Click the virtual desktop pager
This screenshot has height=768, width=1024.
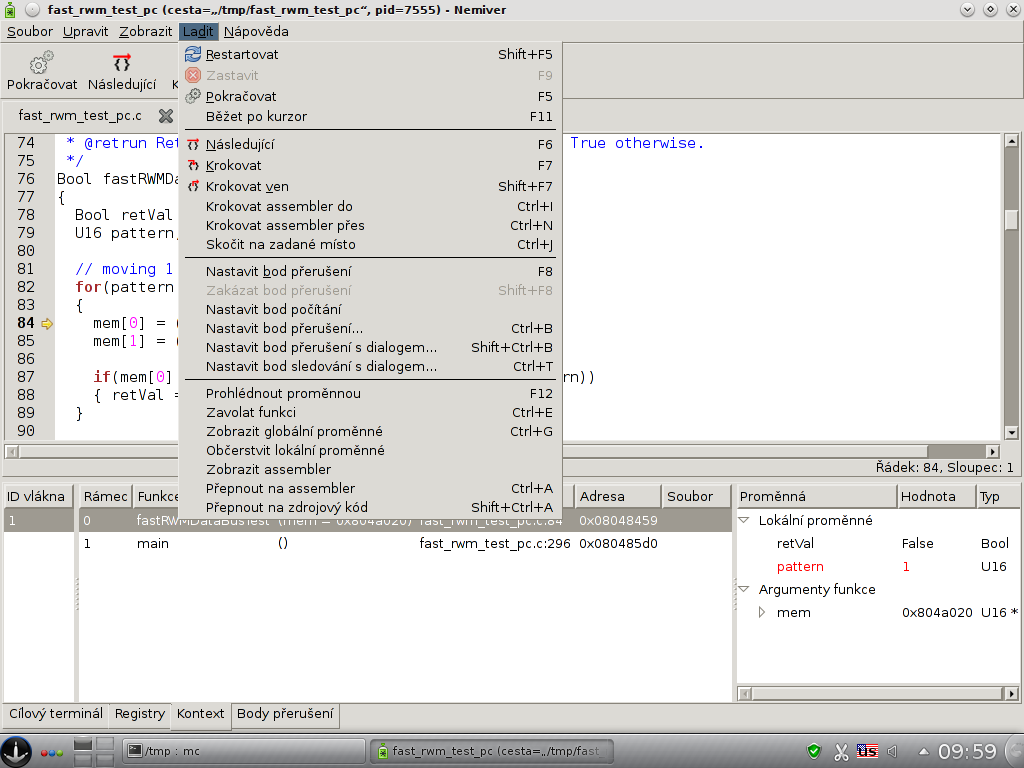pyautogui.click(x=94, y=751)
